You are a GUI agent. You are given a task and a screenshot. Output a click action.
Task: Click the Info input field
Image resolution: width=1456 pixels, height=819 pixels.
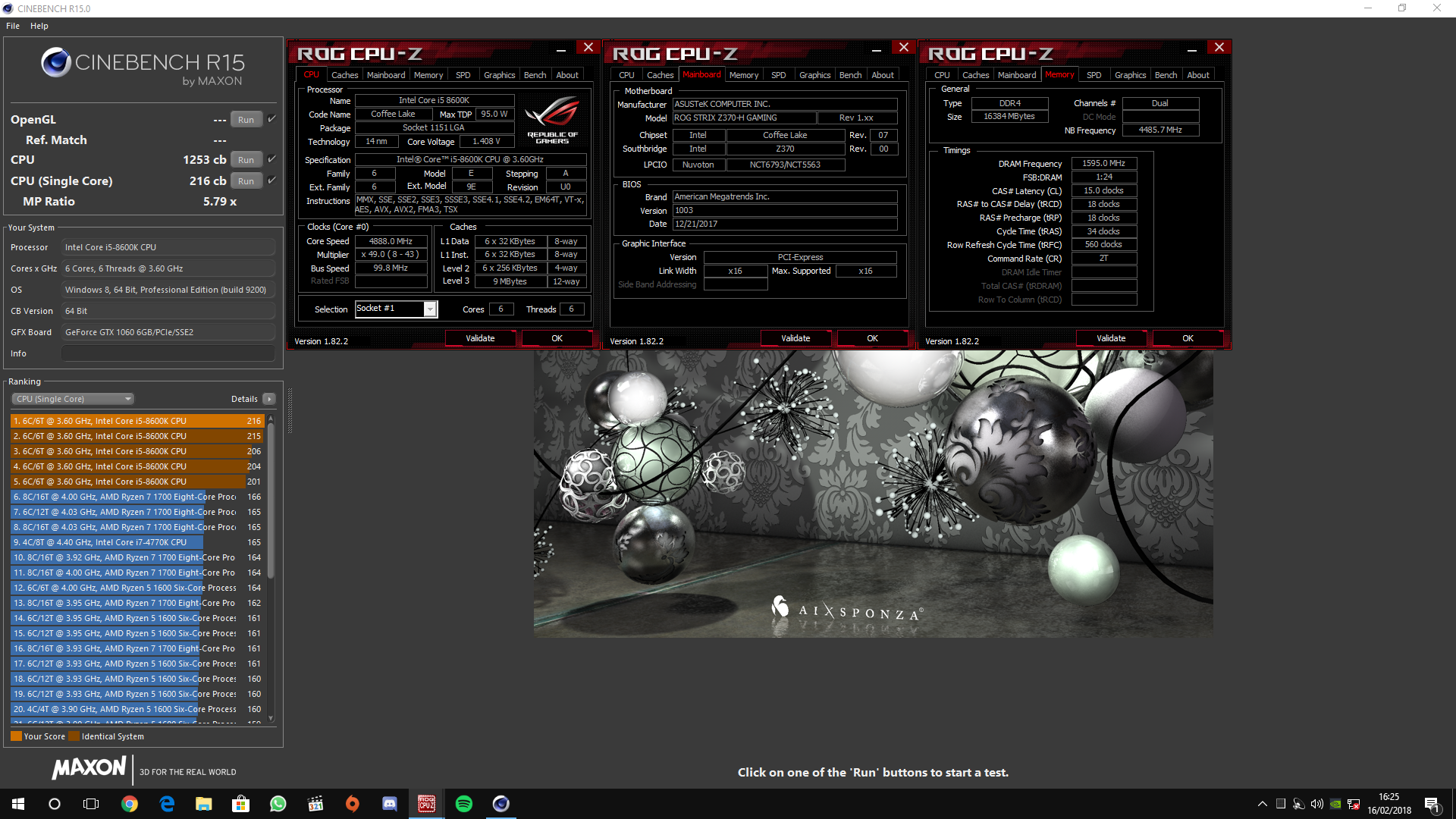(168, 353)
